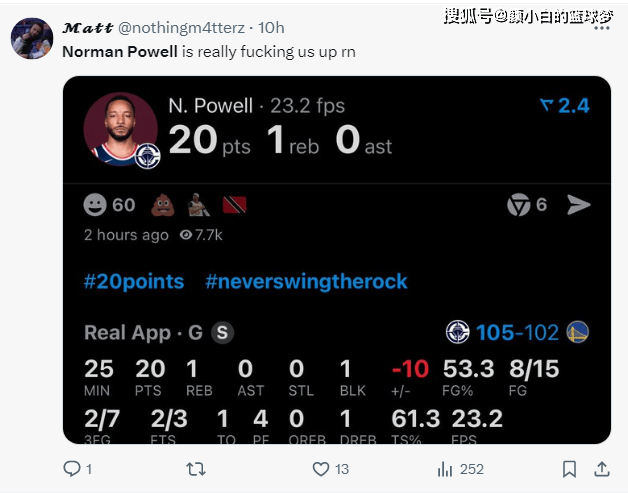The width and height of the screenshot is (628, 493).
Task: Click the red and black flag reaction
Action: click(x=234, y=205)
